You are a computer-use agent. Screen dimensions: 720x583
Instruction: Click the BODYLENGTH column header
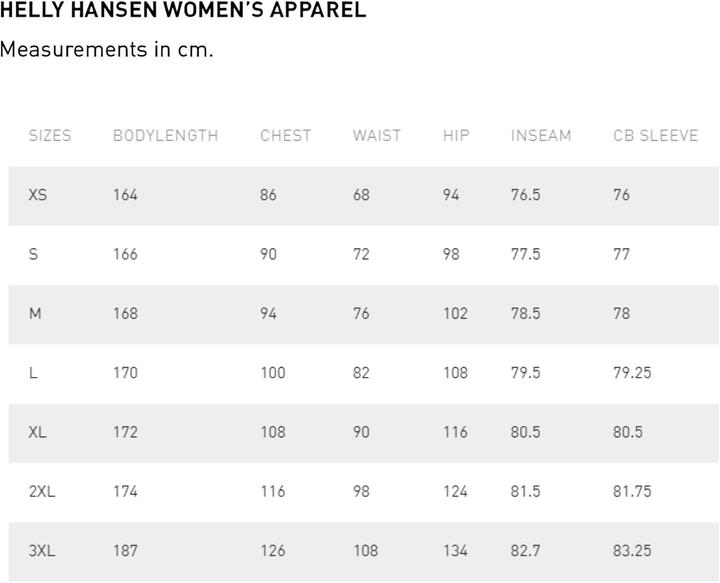[165, 136]
